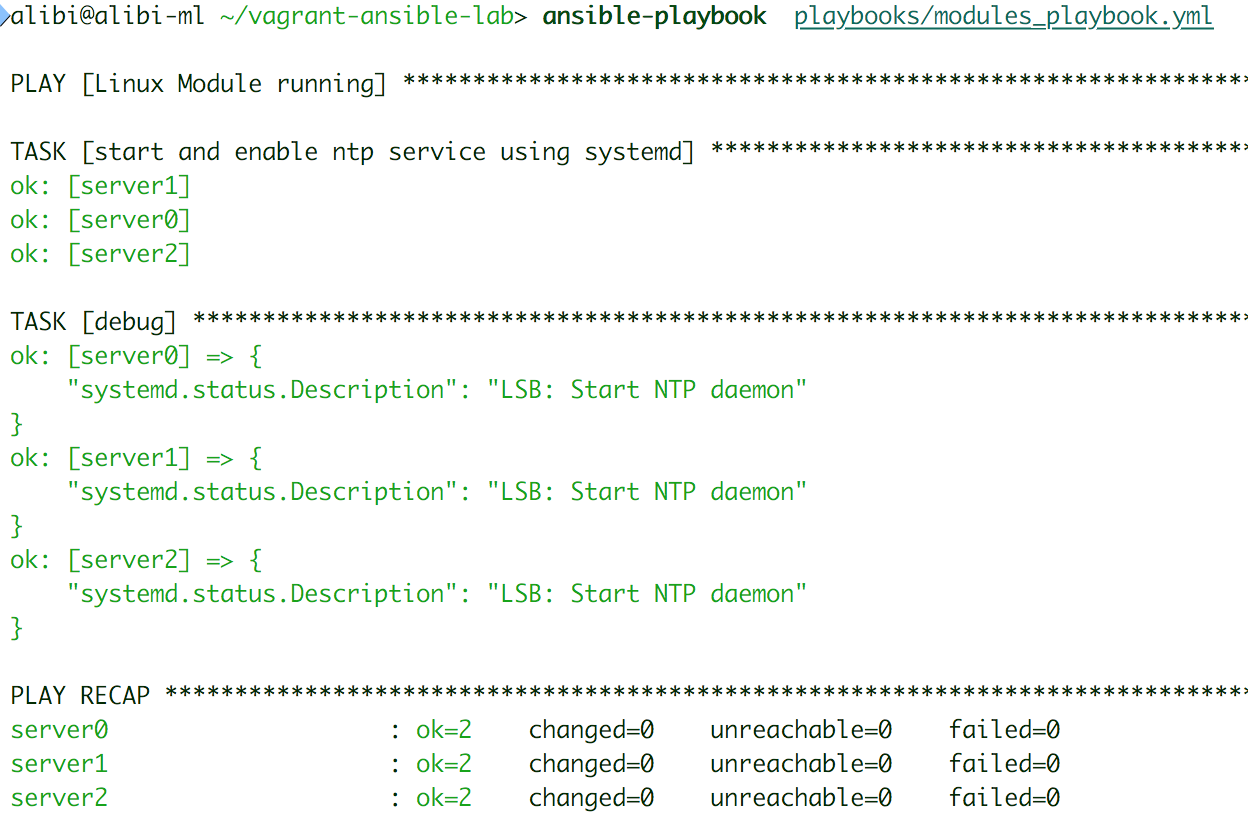Click the ok: [server0] => { debug line
The width and height of the screenshot is (1248, 816).
(136, 356)
